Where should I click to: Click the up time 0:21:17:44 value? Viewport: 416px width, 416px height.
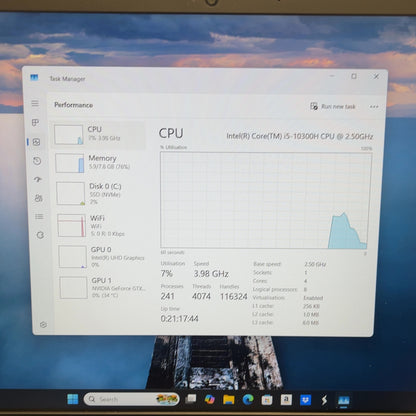click(x=179, y=319)
